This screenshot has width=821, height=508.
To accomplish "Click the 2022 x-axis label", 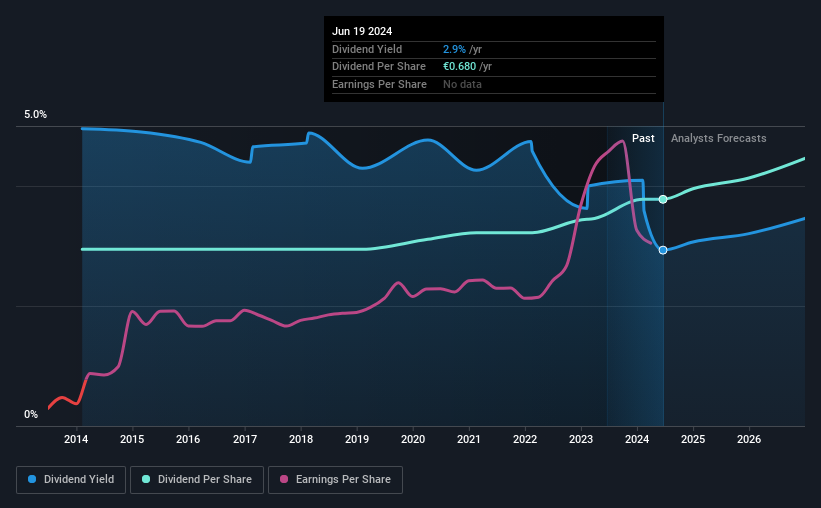I will coord(525,439).
